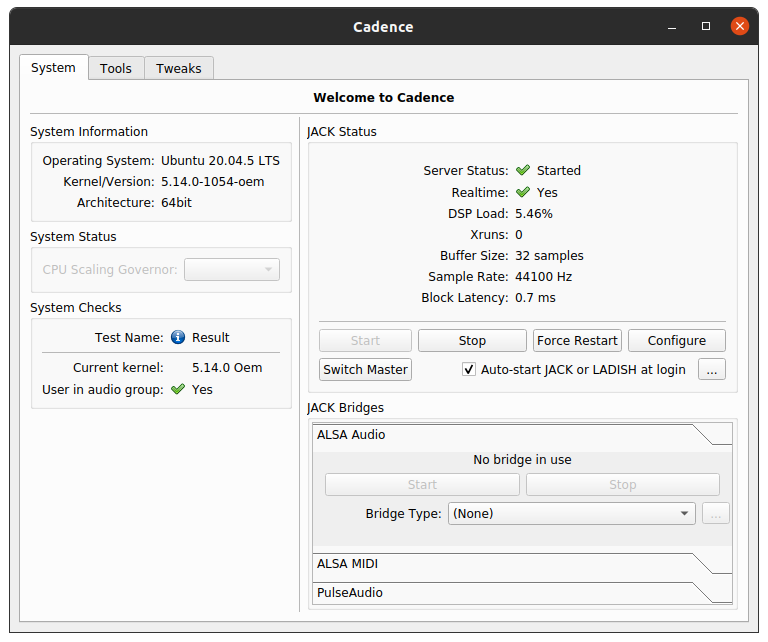Screen dimensions: 768x642
Task: Click the Server Status green checkmark icon
Action: [x=523, y=170]
